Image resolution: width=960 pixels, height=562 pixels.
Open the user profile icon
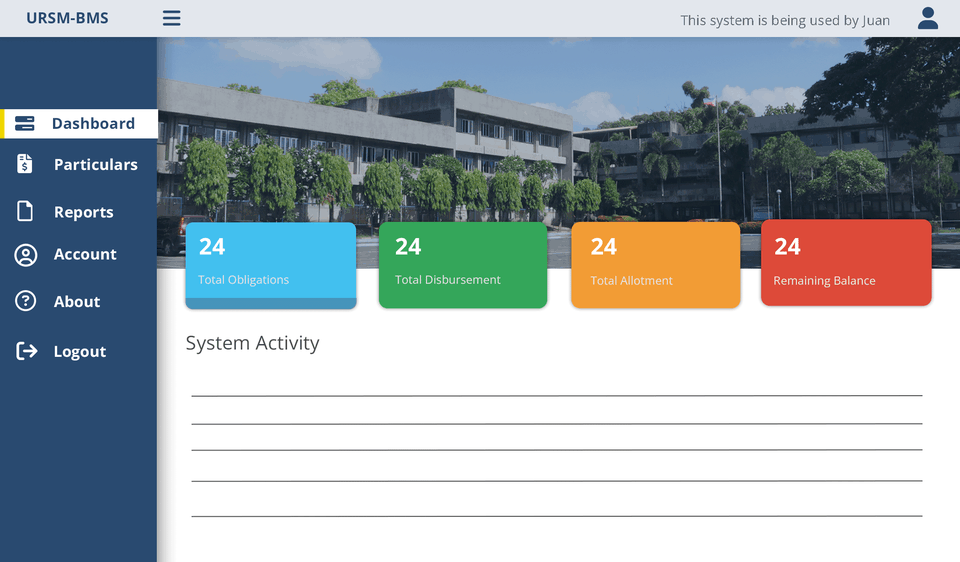[x=927, y=18]
